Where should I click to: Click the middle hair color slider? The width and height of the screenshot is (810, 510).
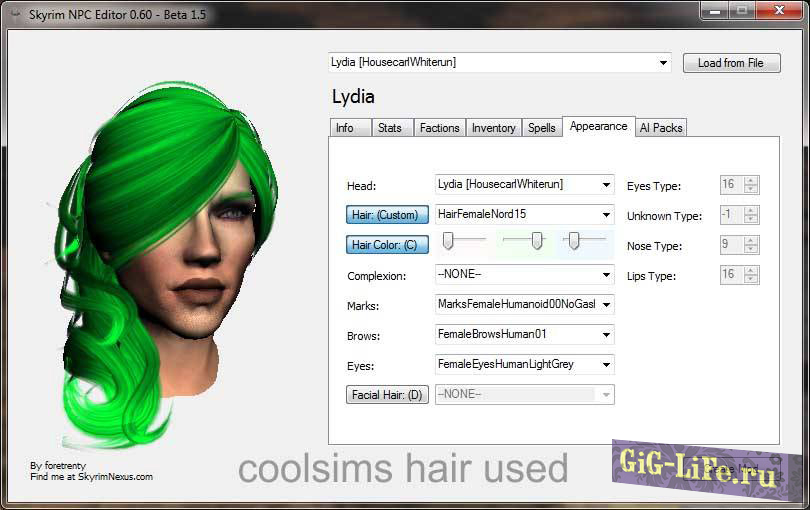(537, 240)
